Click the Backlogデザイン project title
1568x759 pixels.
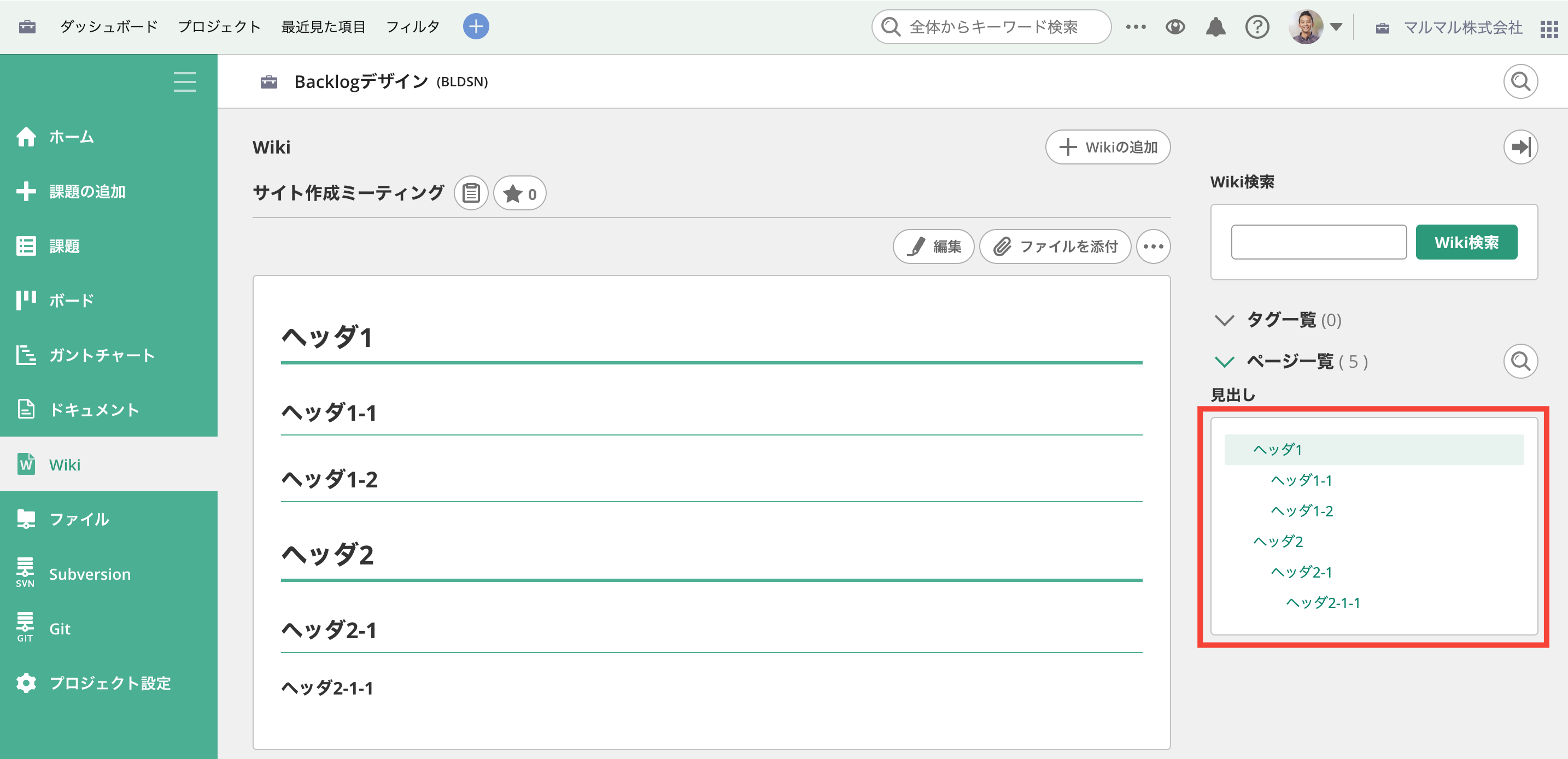click(361, 81)
